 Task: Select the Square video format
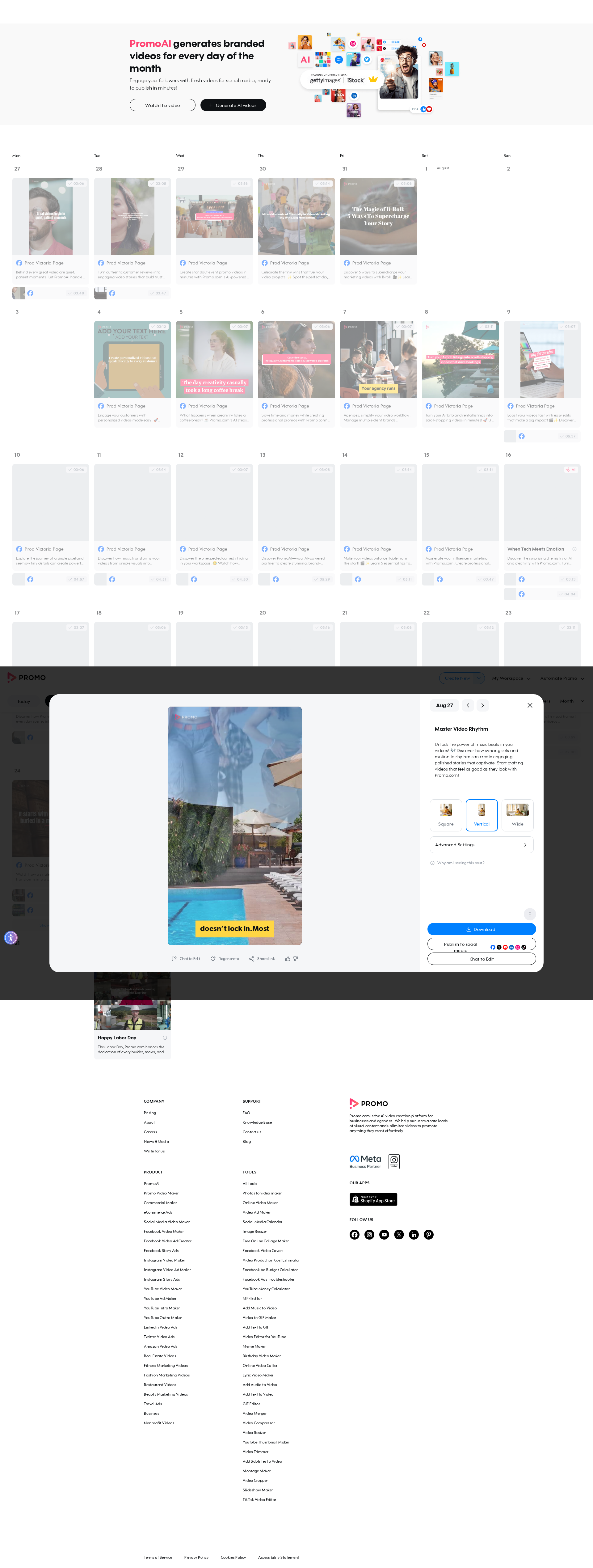coord(446,814)
